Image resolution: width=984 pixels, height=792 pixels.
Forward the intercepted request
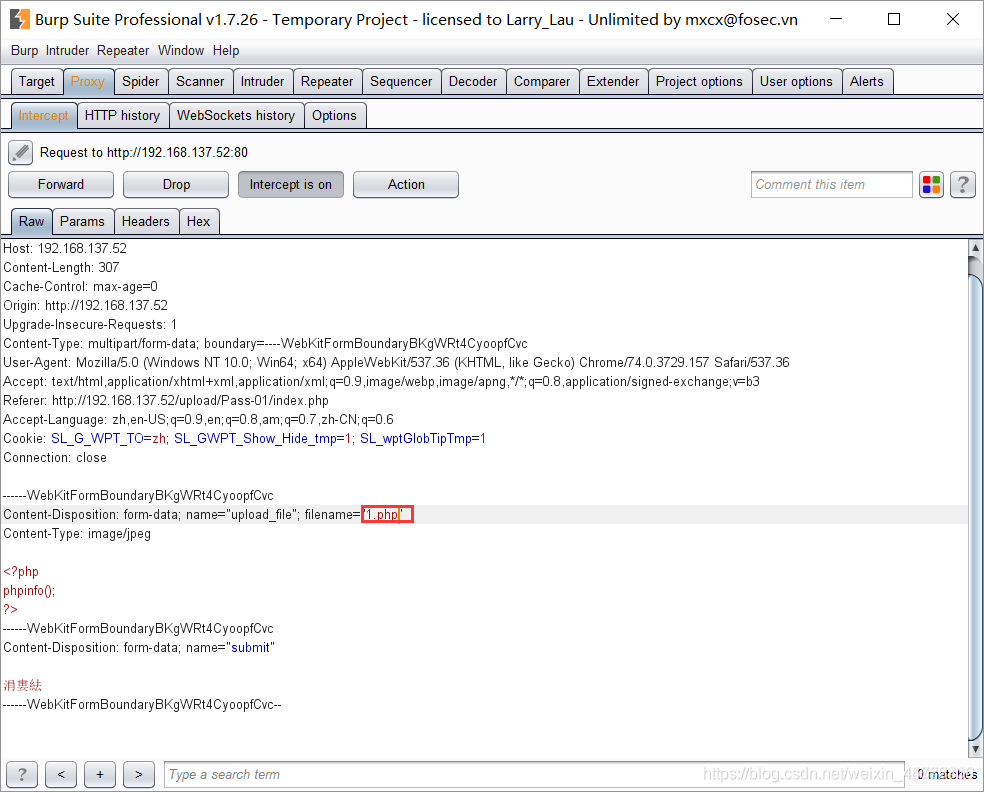coord(61,185)
